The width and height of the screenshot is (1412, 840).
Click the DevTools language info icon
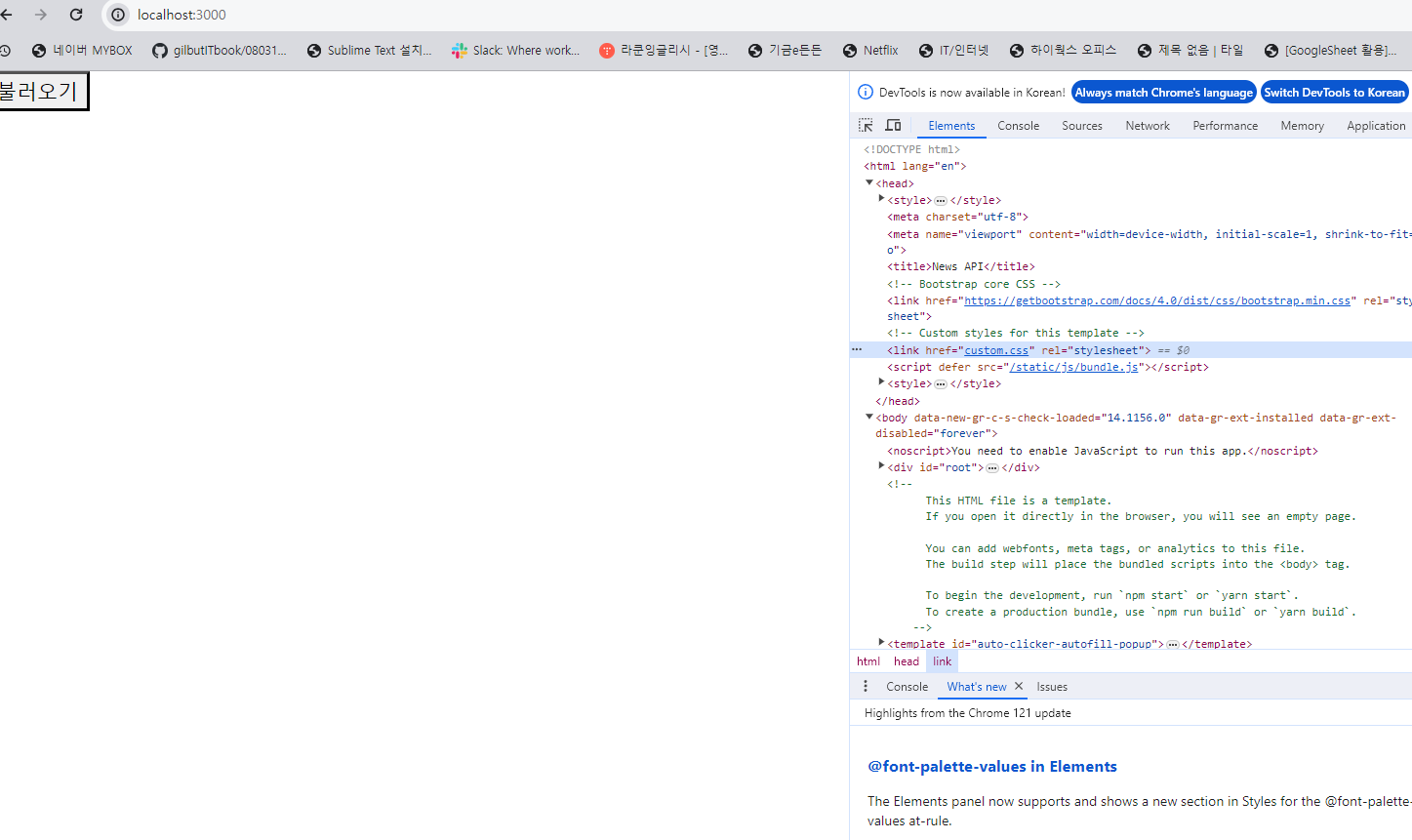click(865, 93)
